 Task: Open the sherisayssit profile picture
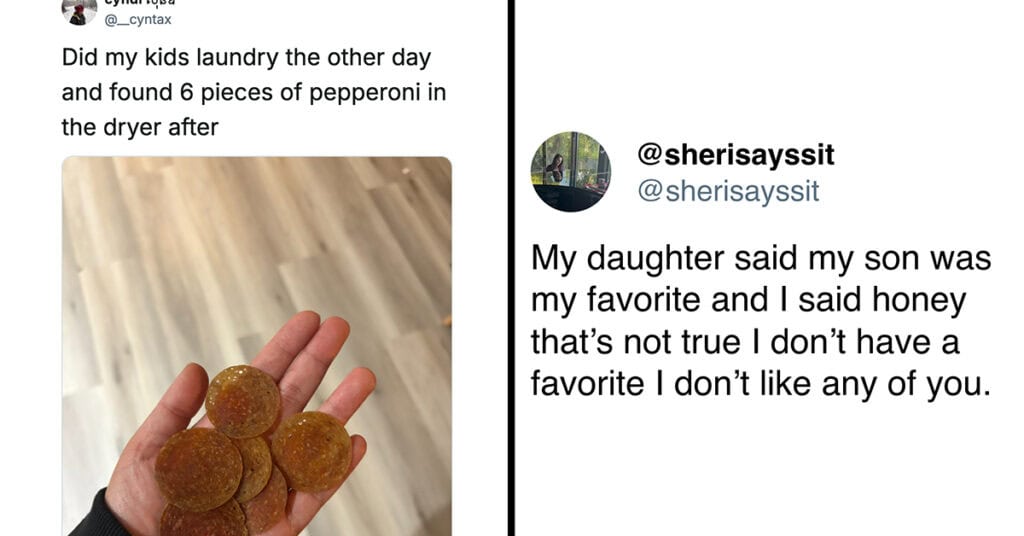570,171
